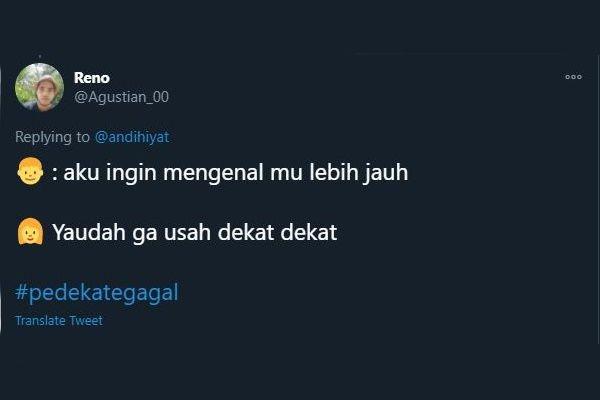The width and height of the screenshot is (600, 400).
Task: Click the line 'Yaudah ga usah dekat dekat'
Action: point(194,232)
